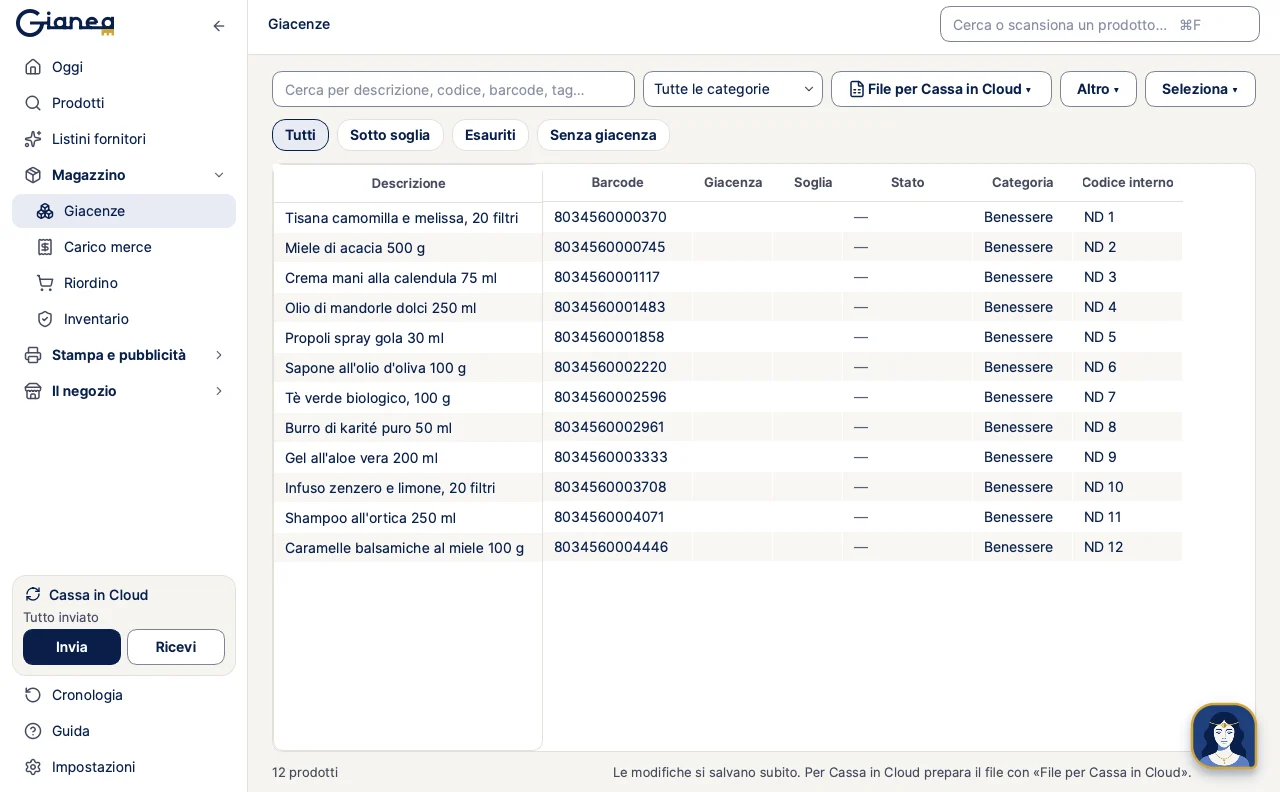
Task: Collapse sidebar with the back arrow
Action: (x=219, y=26)
